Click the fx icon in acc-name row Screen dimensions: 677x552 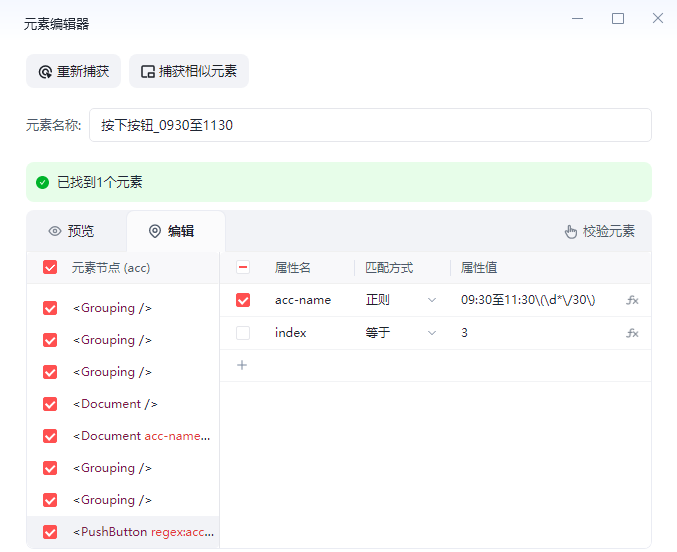[x=632, y=300]
